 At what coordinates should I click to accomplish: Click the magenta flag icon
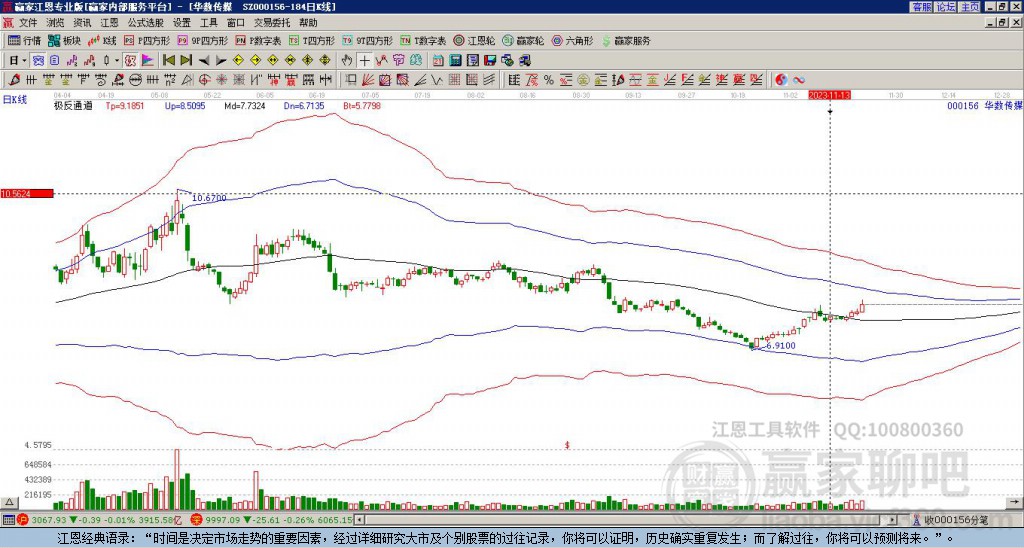click(x=148, y=60)
